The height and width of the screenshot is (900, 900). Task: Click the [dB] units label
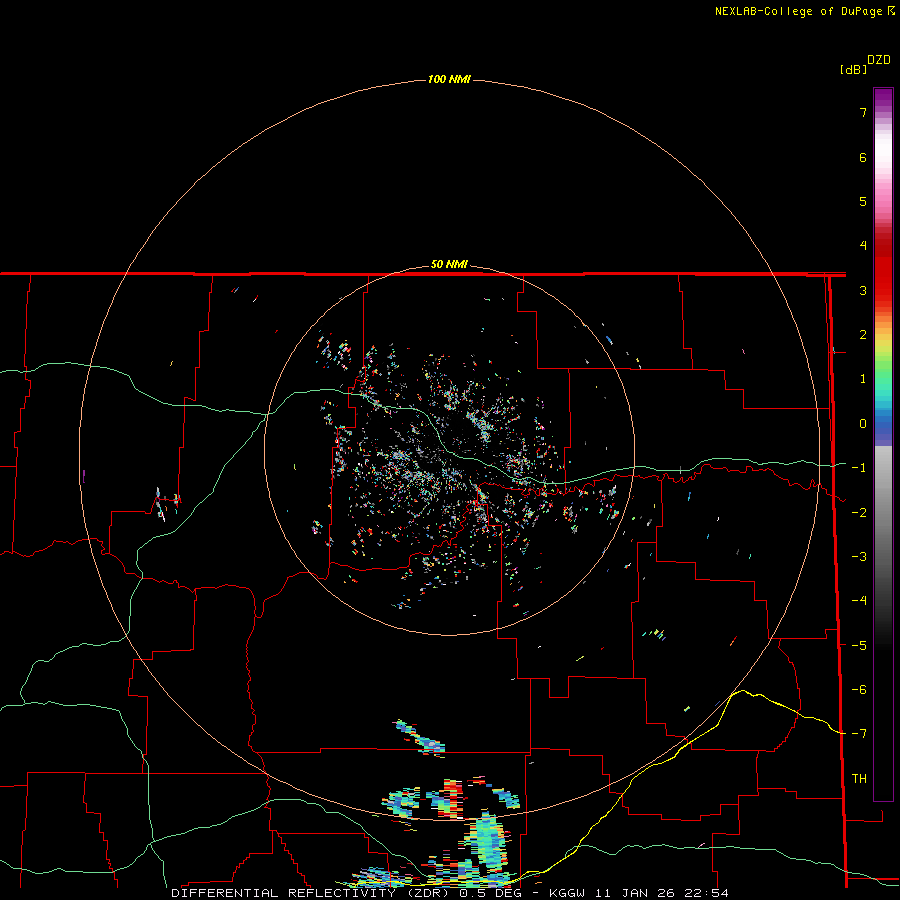click(853, 69)
